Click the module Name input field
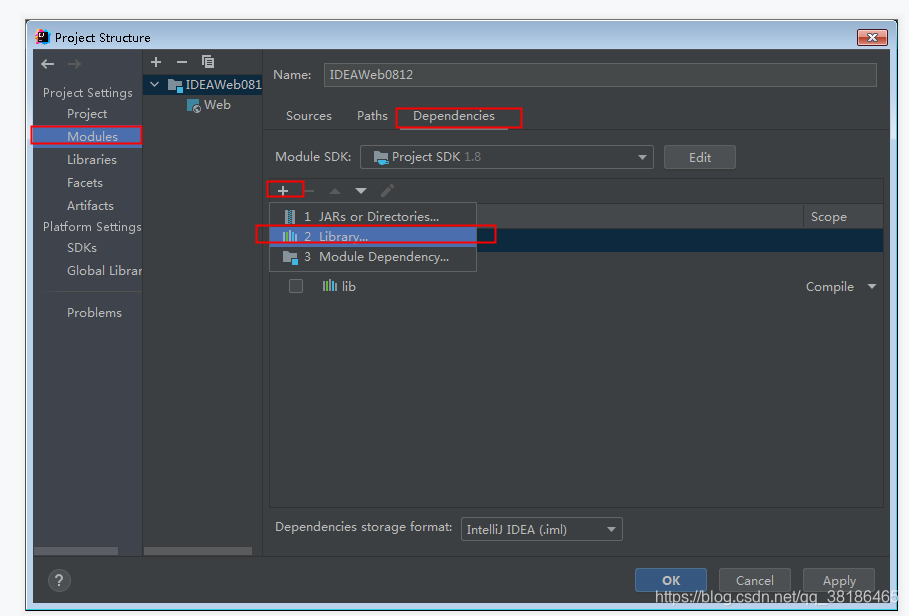This screenshot has height=616, width=909. point(600,75)
